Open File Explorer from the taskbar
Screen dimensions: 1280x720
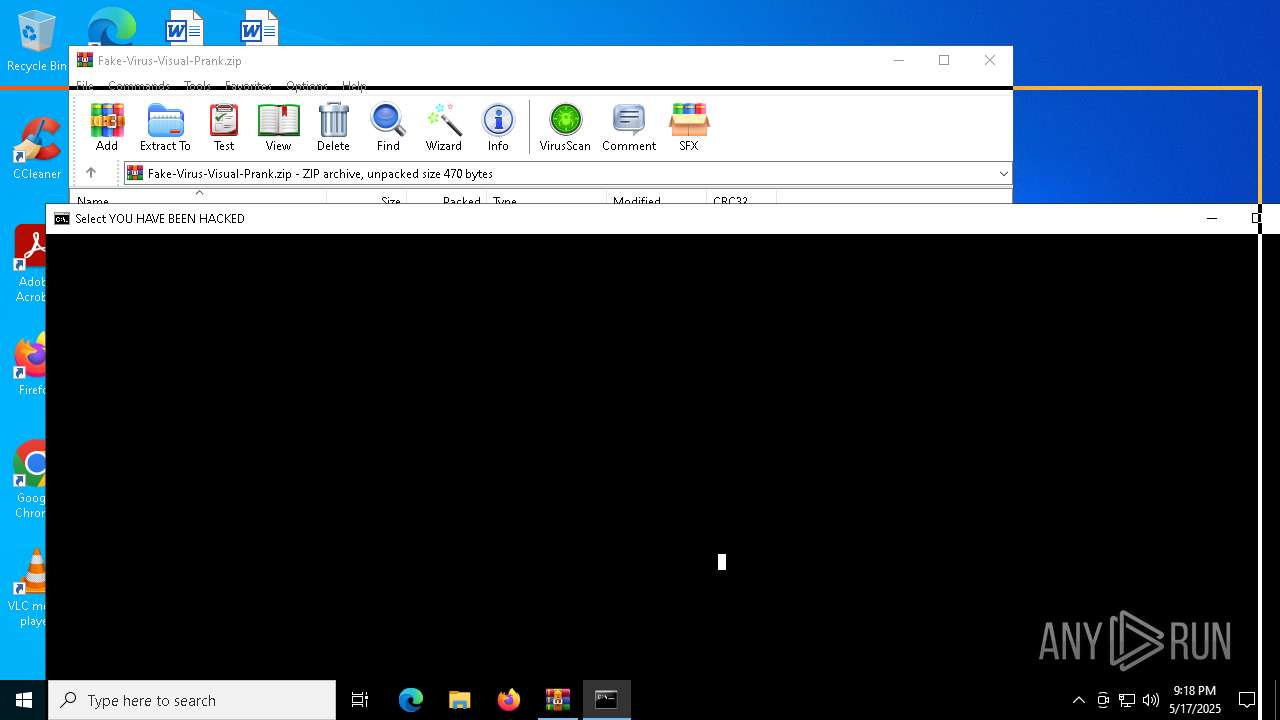click(459, 700)
